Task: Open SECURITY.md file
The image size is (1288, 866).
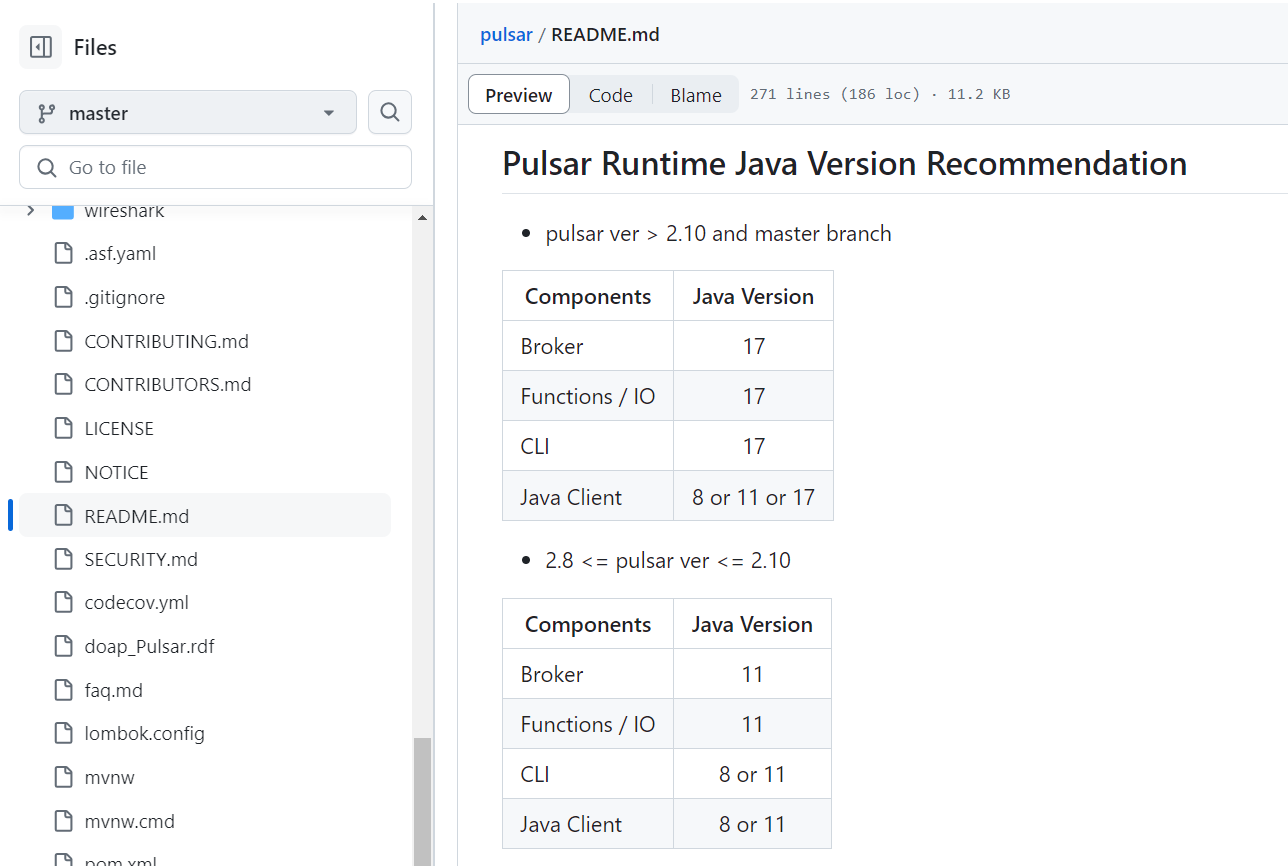Action: 141,559
